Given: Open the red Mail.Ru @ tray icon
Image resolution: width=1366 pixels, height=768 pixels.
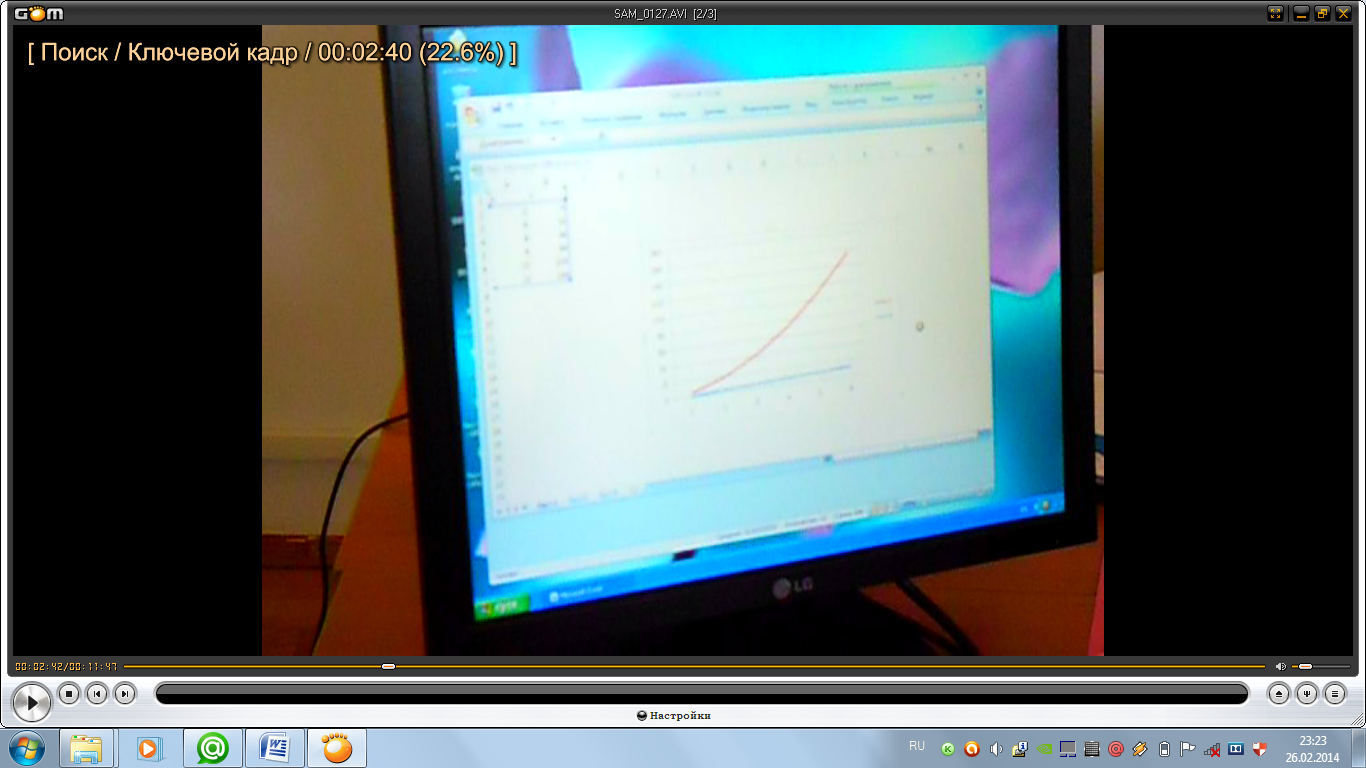Looking at the screenshot, I should 1116,748.
